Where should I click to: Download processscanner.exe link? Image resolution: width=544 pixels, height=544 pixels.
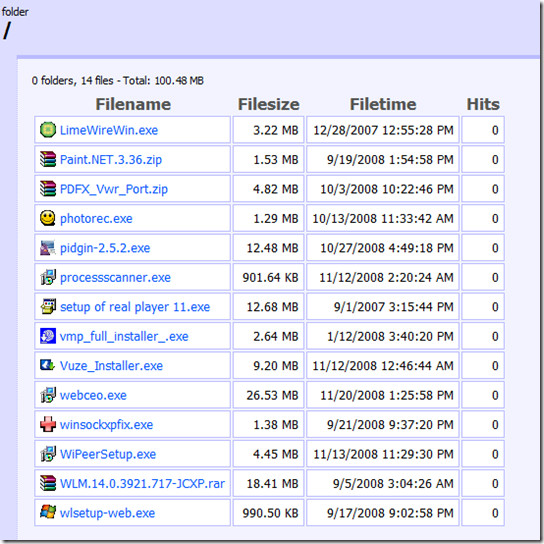click(115, 278)
